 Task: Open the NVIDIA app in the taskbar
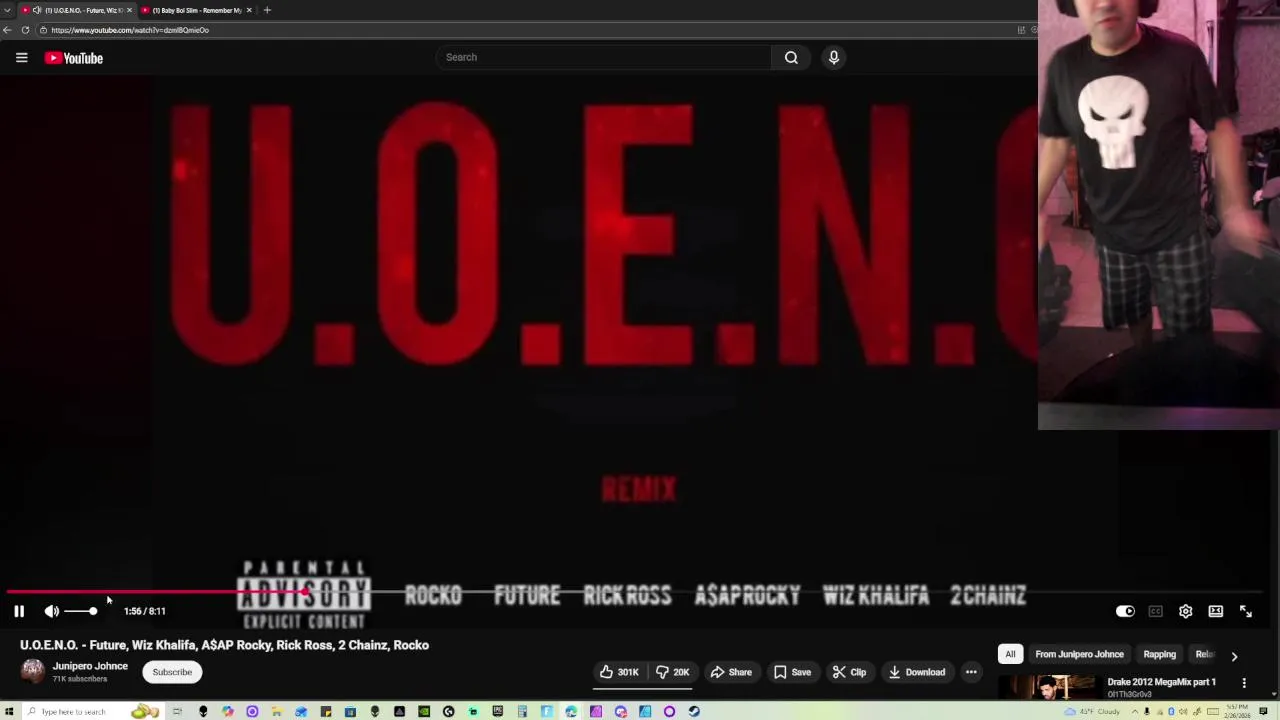[423, 712]
